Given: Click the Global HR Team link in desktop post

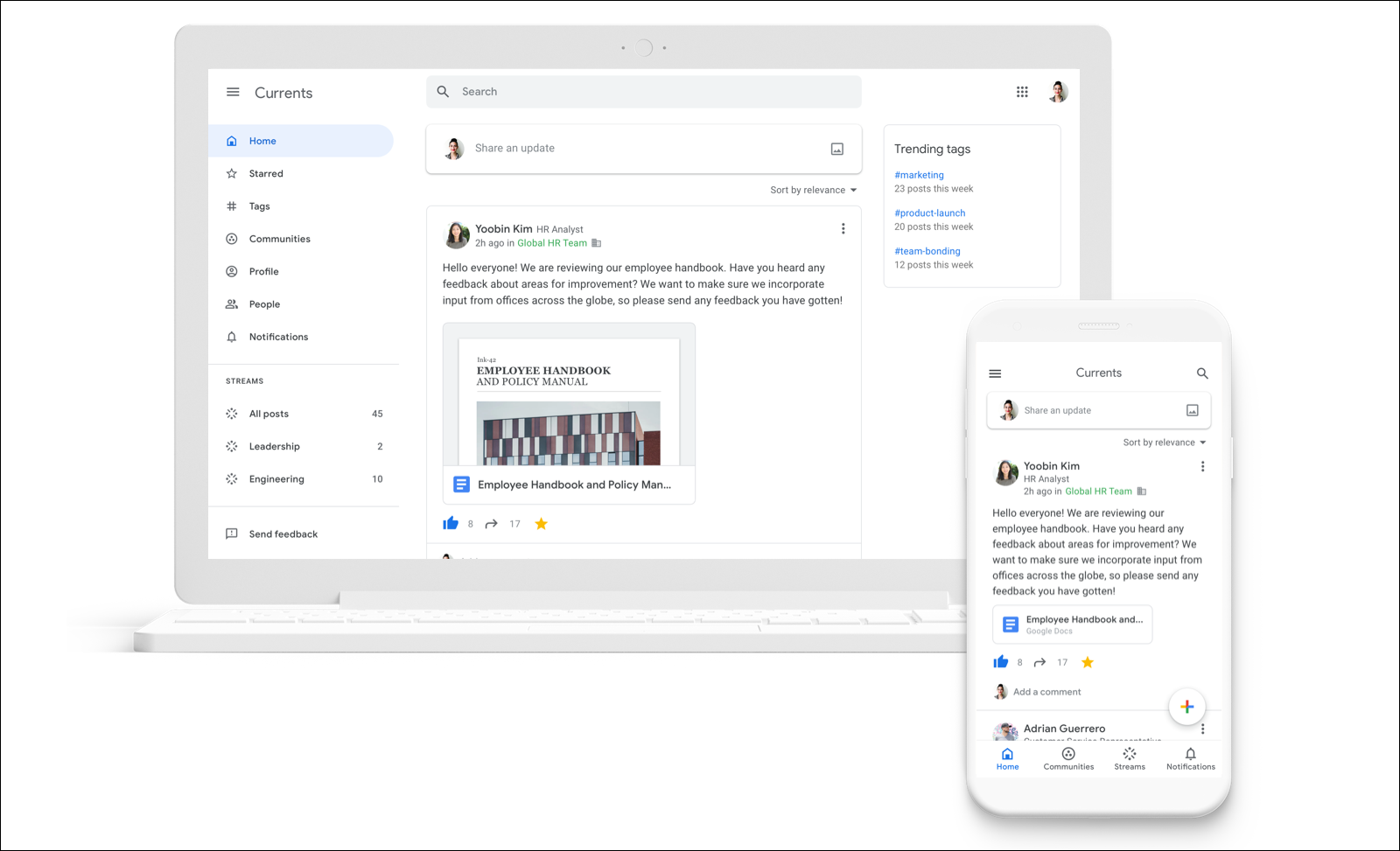Looking at the screenshot, I should click(x=552, y=243).
